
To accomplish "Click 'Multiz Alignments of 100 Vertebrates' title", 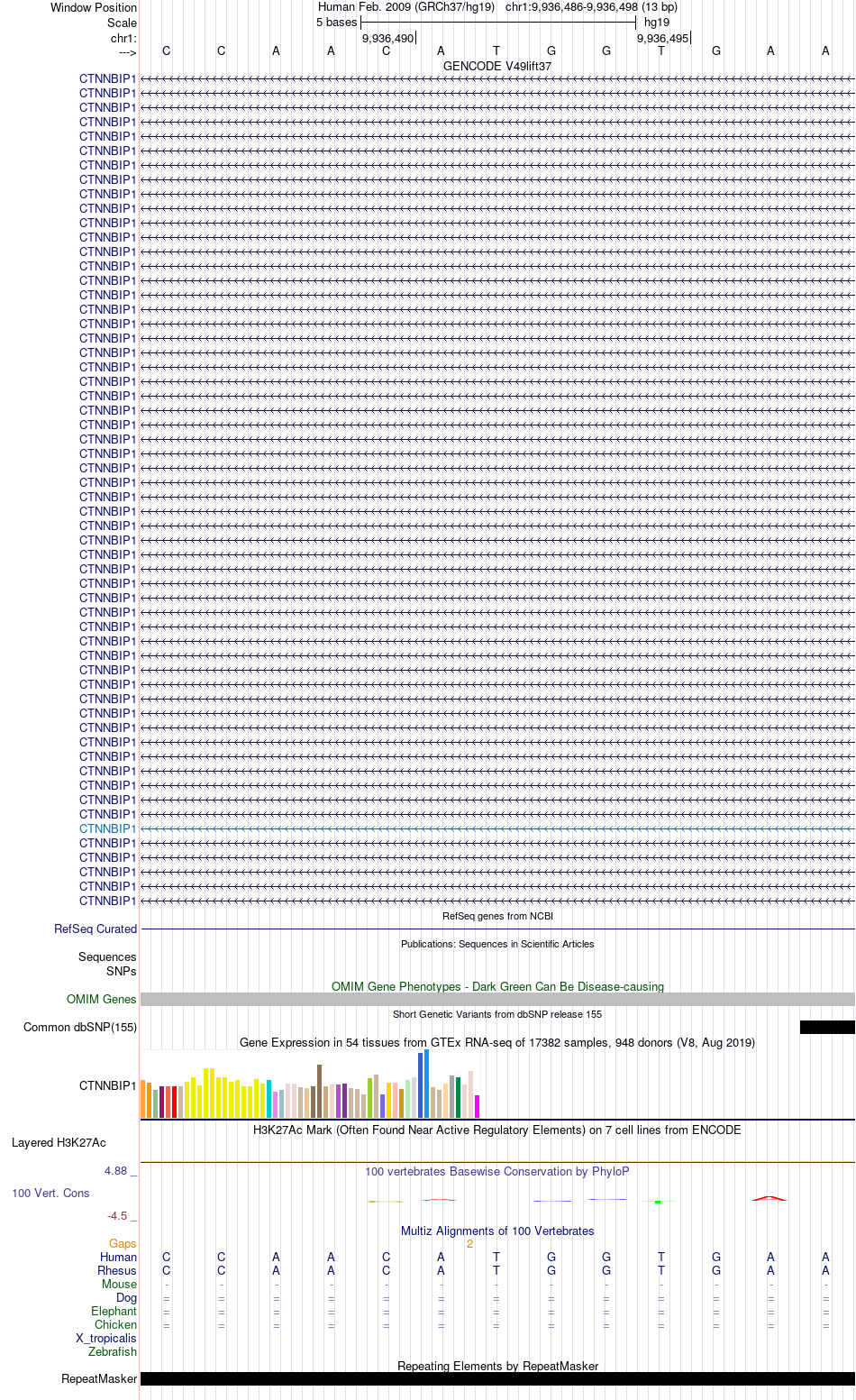I will 497,1231.
